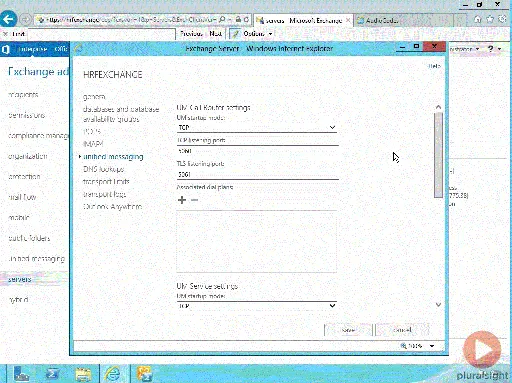Click the security lock icon in the address bar
This screenshot has height=383, width=512.
(238, 20)
